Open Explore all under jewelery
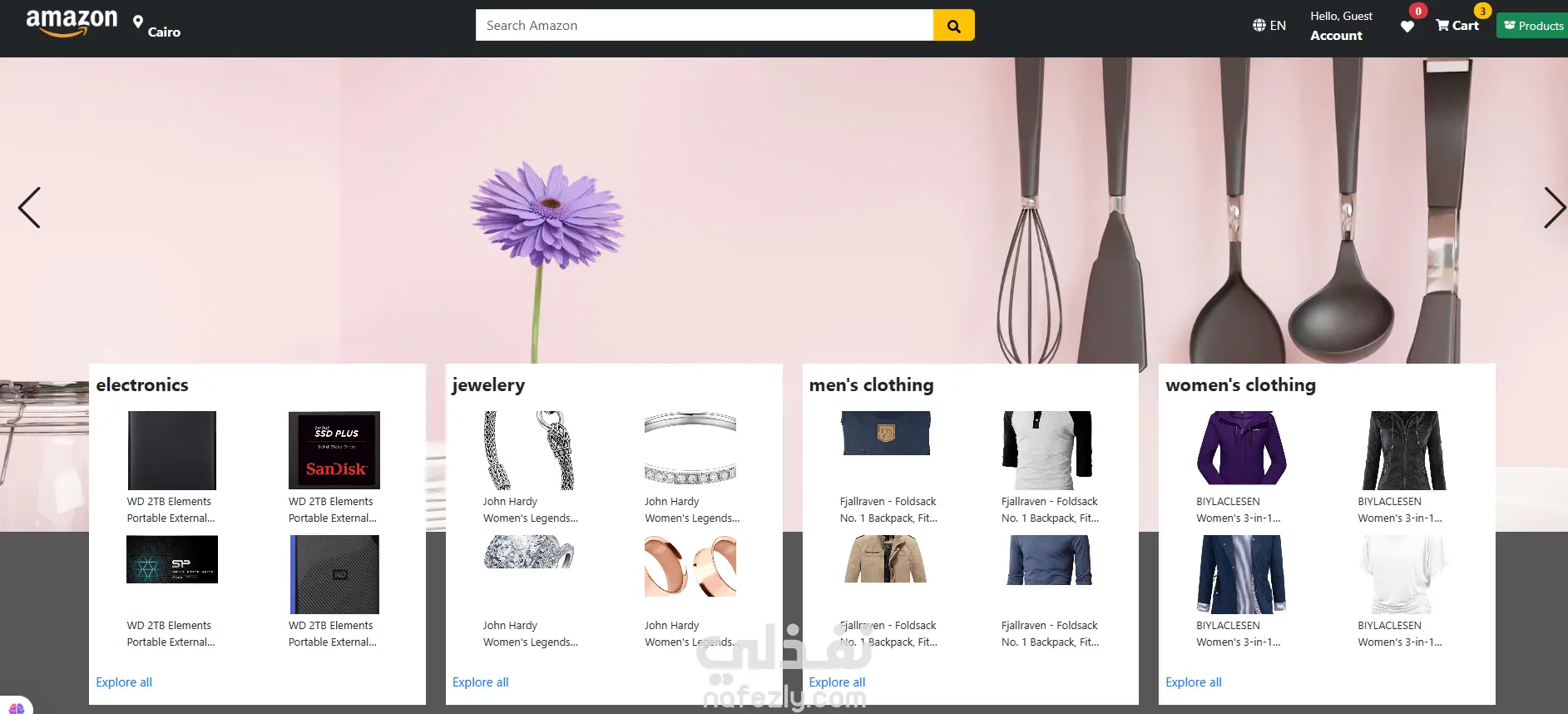The image size is (1568, 714). (481, 682)
